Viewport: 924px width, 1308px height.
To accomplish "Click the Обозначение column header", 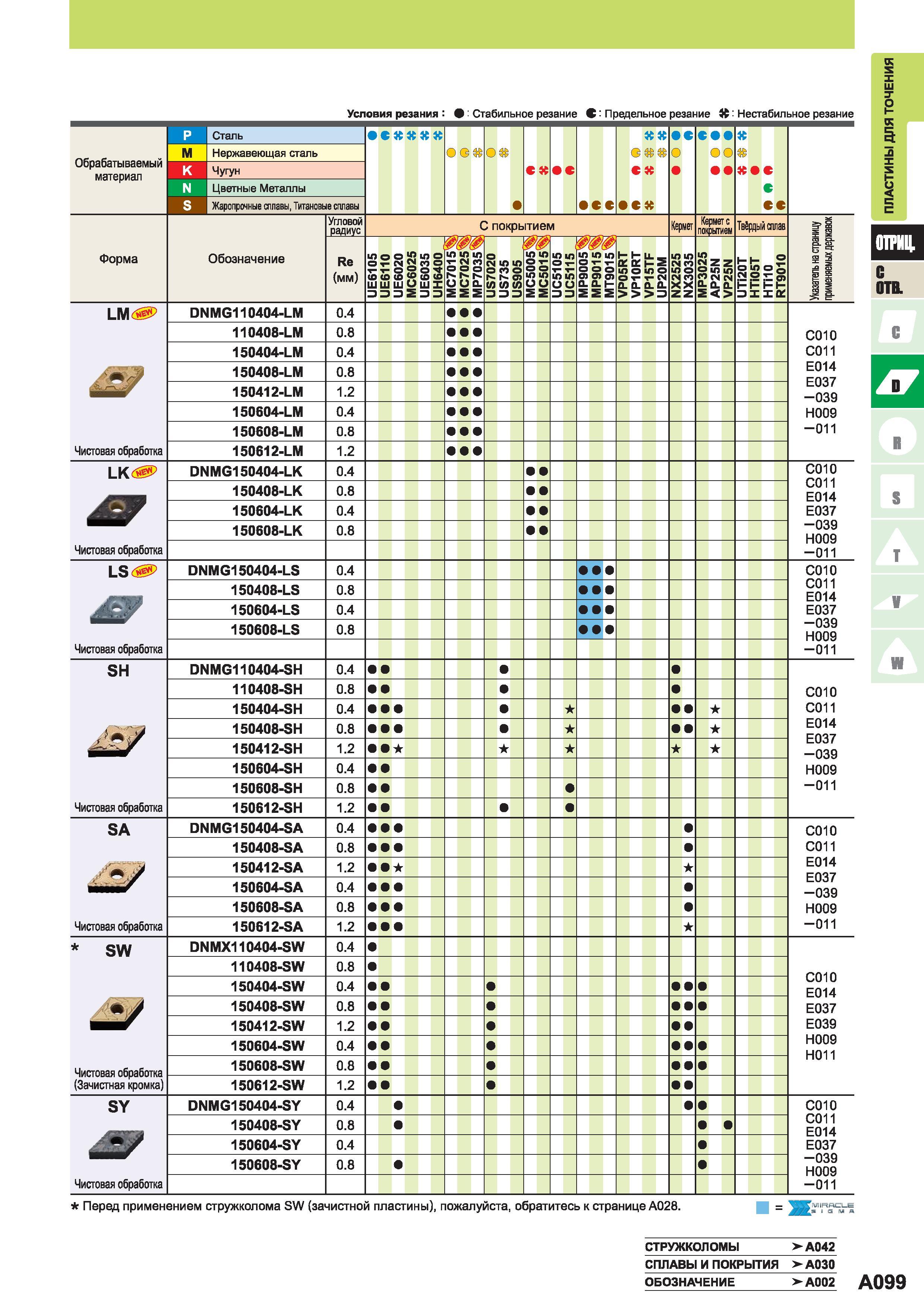I will [246, 259].
